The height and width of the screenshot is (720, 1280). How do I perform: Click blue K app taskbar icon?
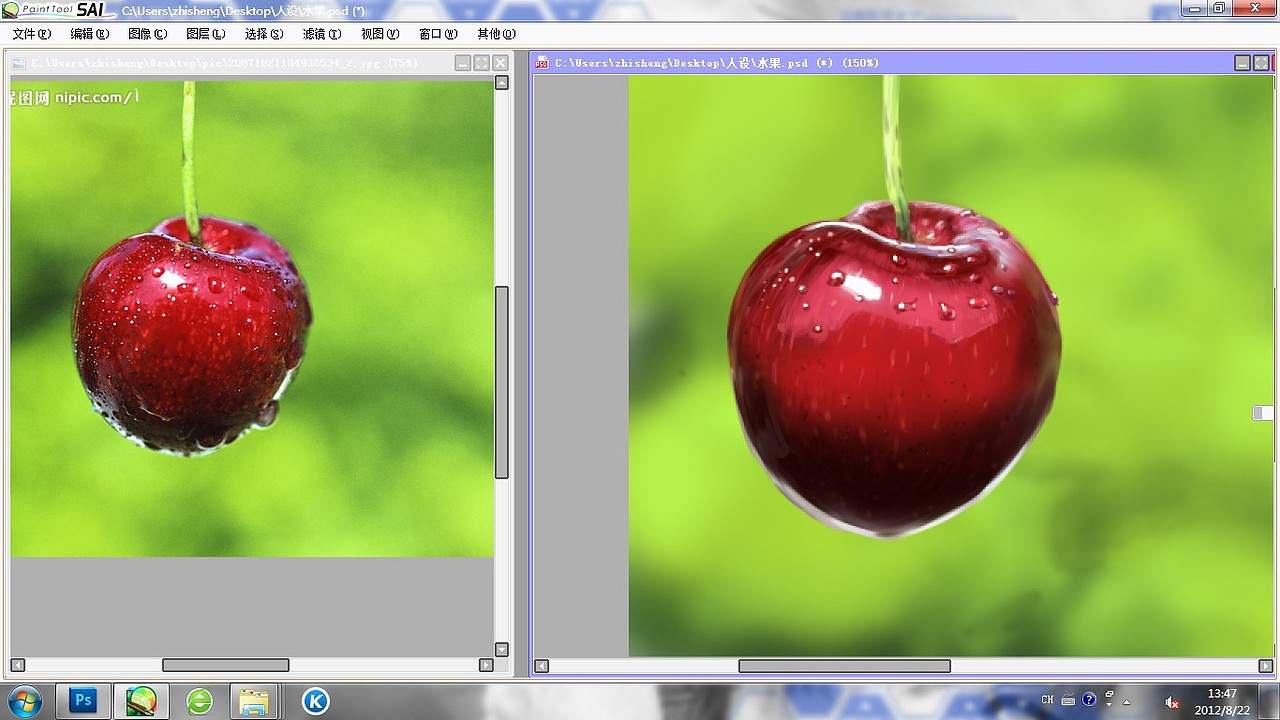(x=315, y=701)
